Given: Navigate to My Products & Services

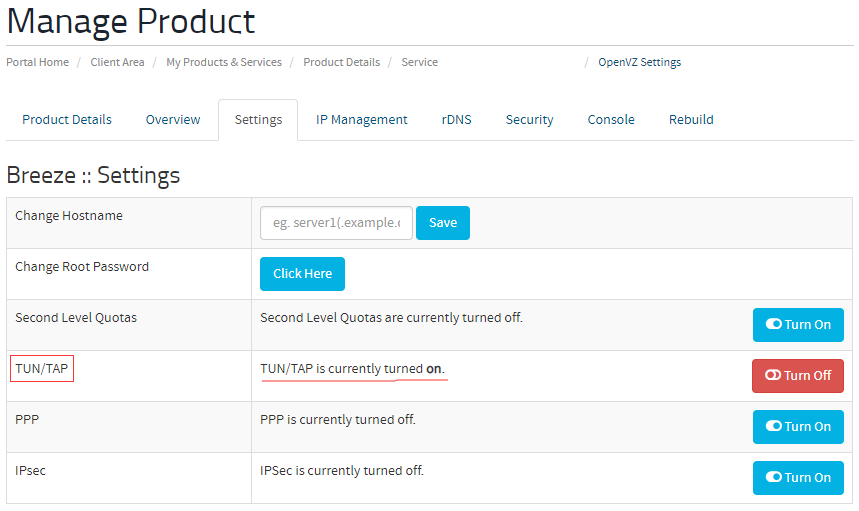Looking at the screenshot, I should tap(224, 62).
